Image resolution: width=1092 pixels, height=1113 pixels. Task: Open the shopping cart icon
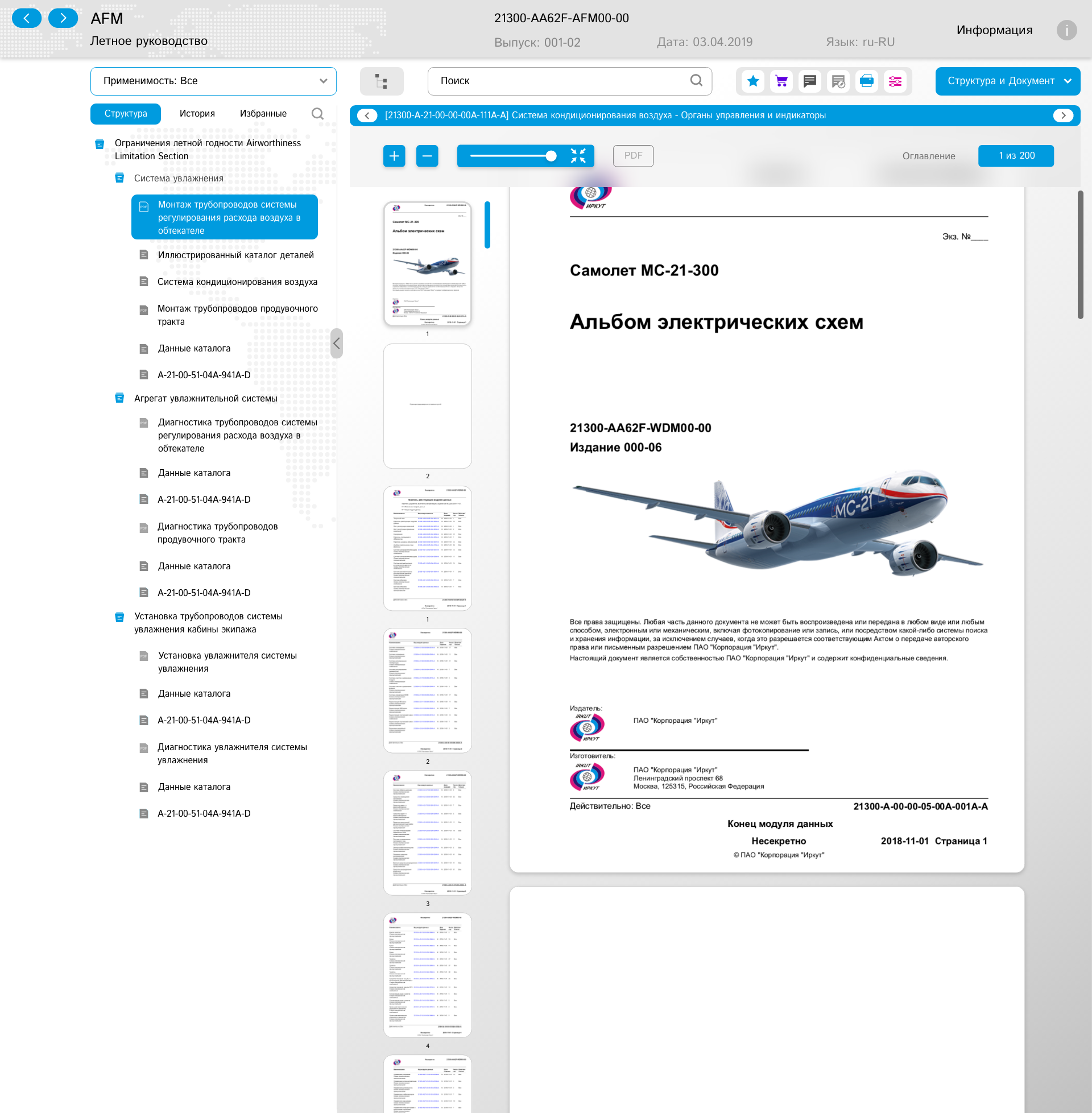(x=781, y=81)
